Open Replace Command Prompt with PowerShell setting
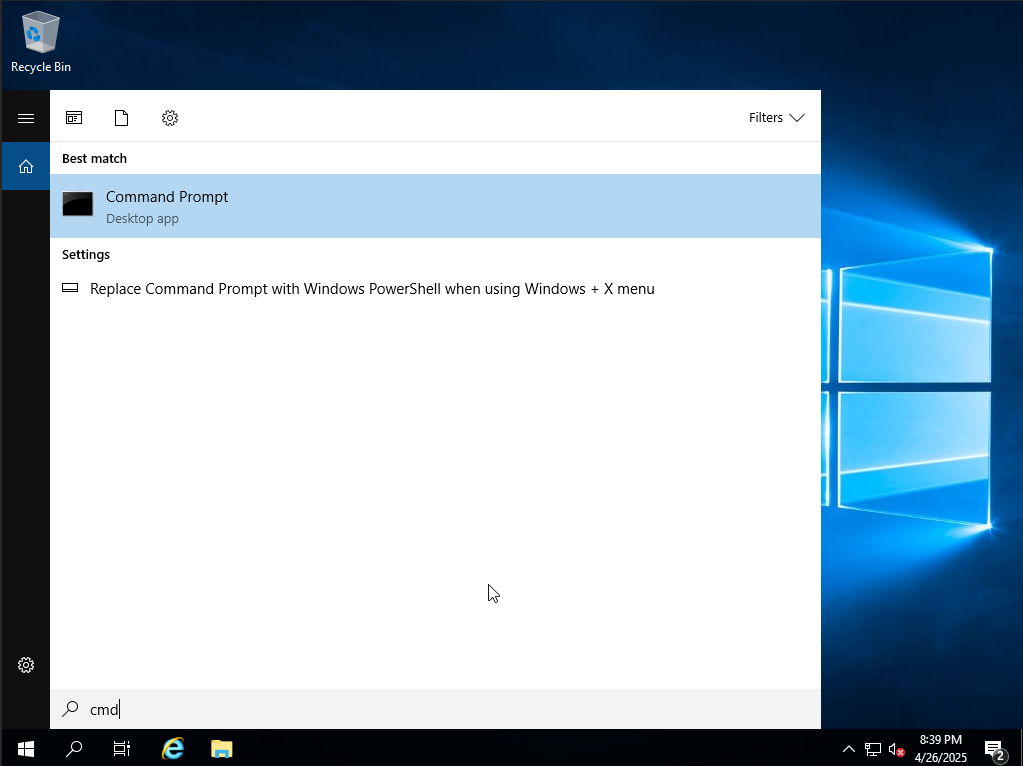This screenshot has width=1023, height=766. click(x=435, y=288)
